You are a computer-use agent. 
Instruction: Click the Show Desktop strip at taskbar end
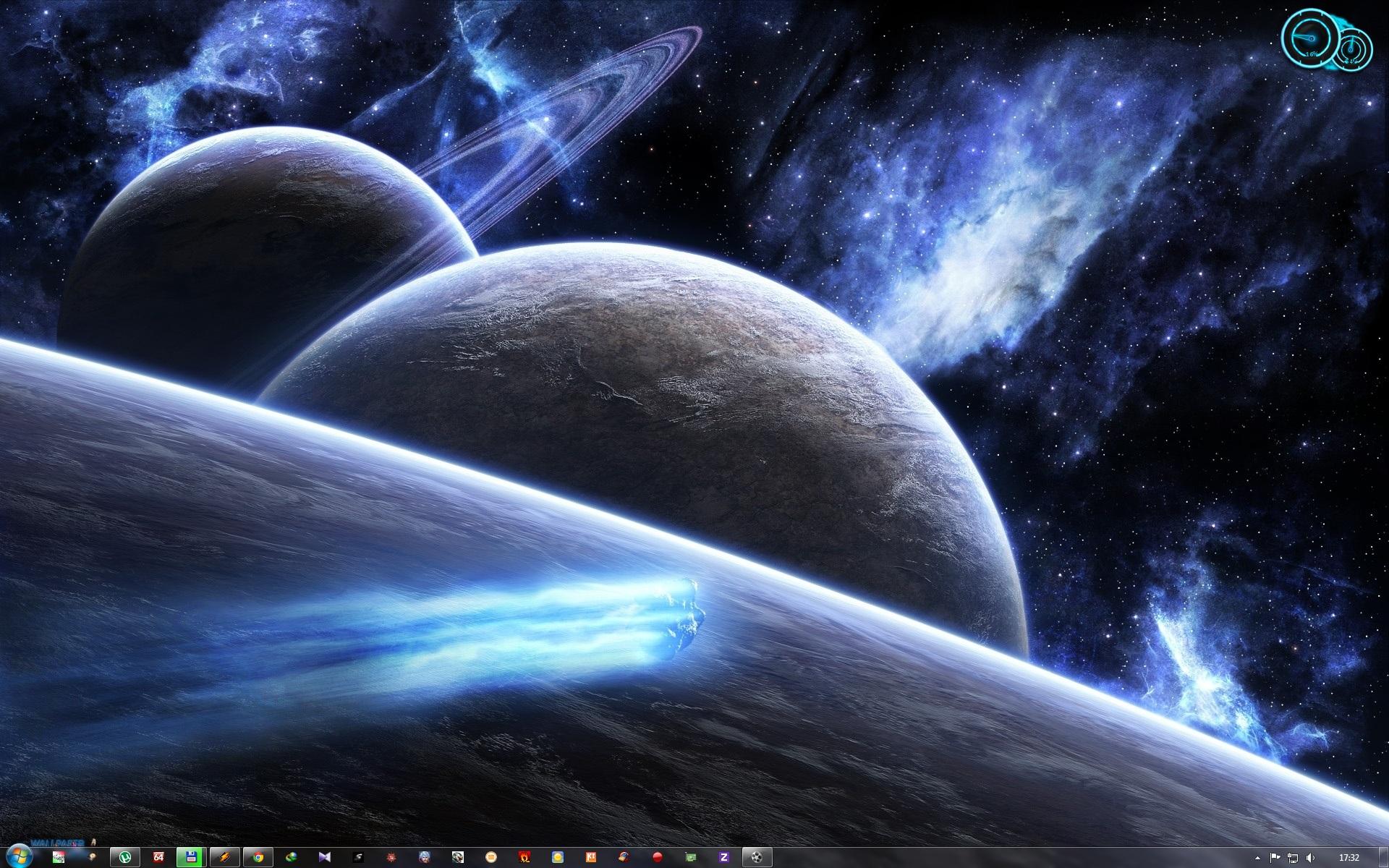coord(1383,858)
